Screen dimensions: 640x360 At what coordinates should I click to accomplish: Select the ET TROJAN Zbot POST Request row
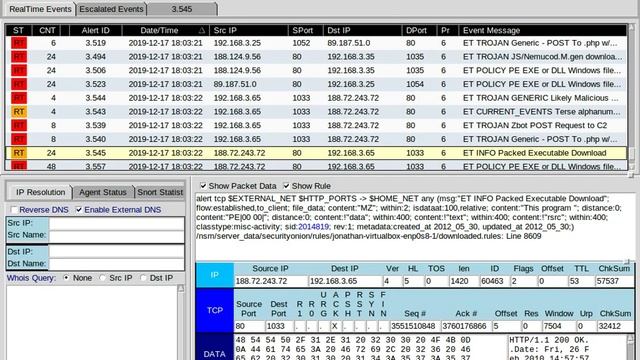316,125
